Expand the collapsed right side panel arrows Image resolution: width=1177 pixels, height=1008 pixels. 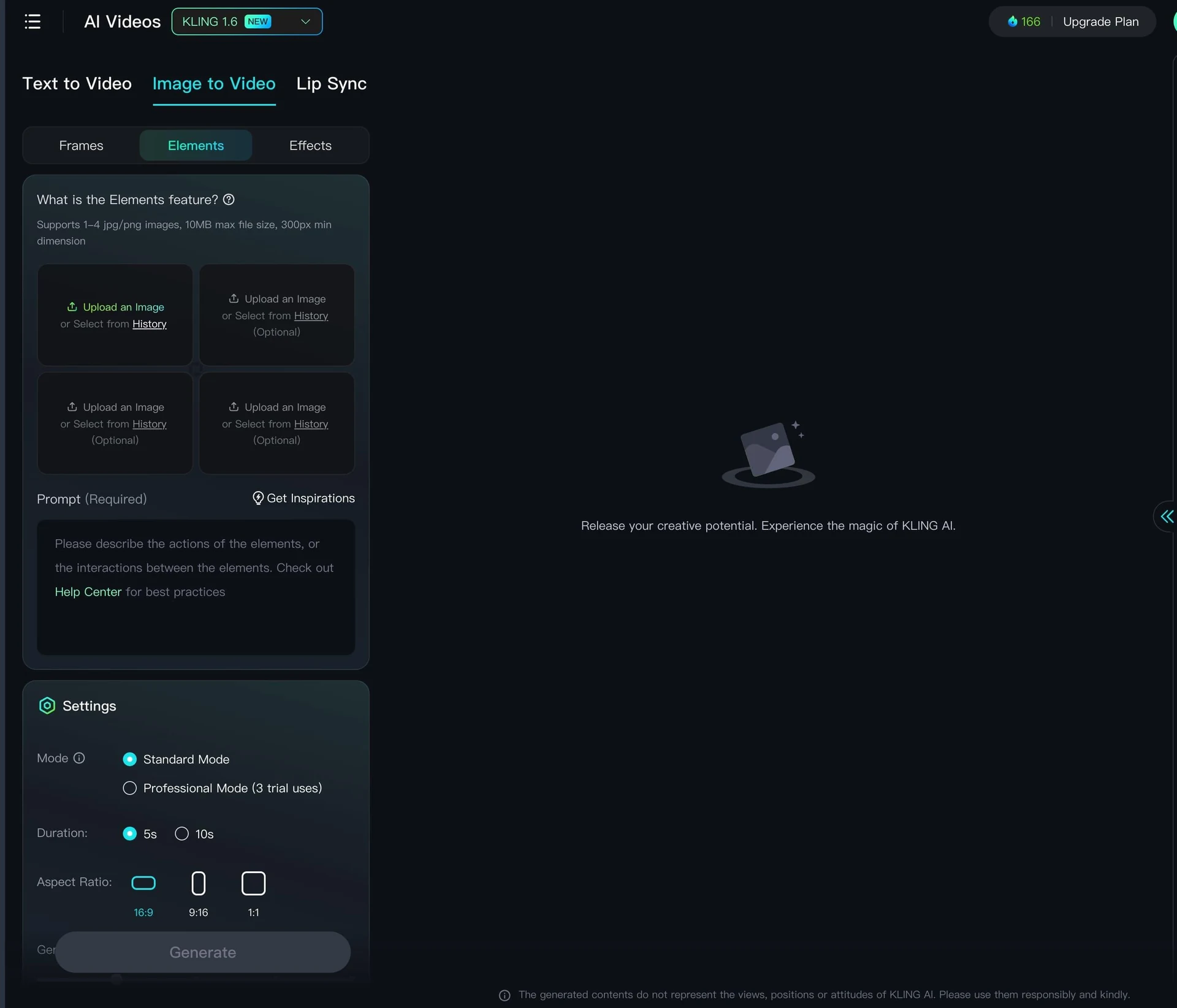(x=1167, y=517)
